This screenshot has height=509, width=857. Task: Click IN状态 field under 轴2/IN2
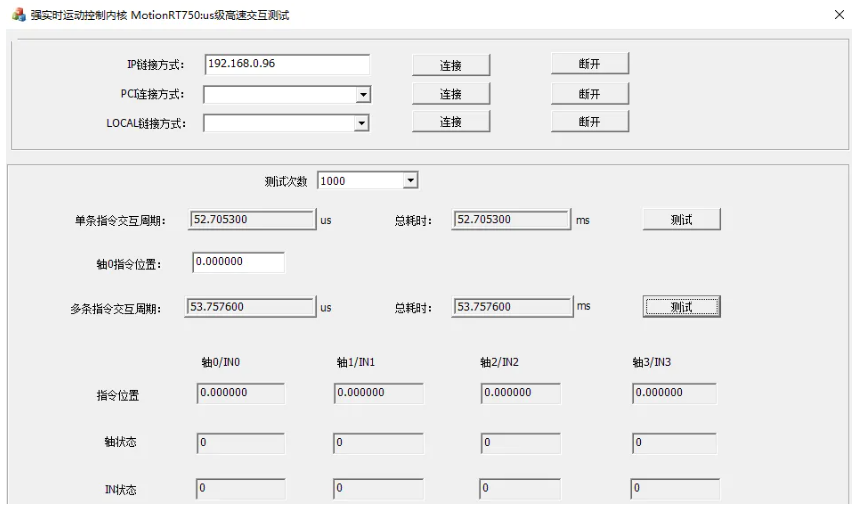pyautogui.click(x=520, y=489)
